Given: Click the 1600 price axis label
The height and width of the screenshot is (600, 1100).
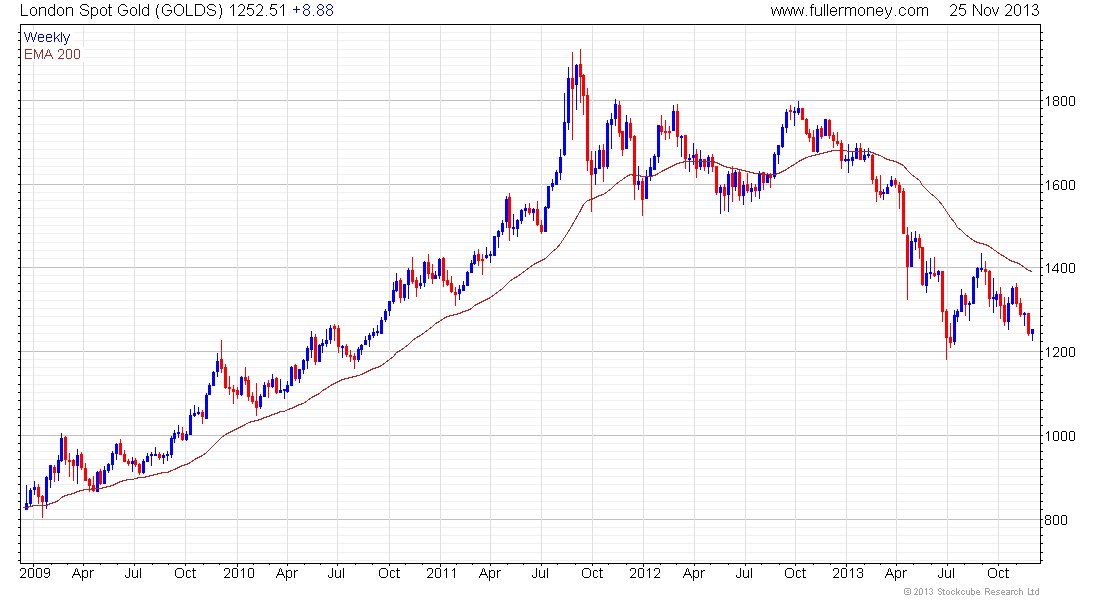Looking at the screenshot, I should pyautogui.click(x=1060, y=185).
